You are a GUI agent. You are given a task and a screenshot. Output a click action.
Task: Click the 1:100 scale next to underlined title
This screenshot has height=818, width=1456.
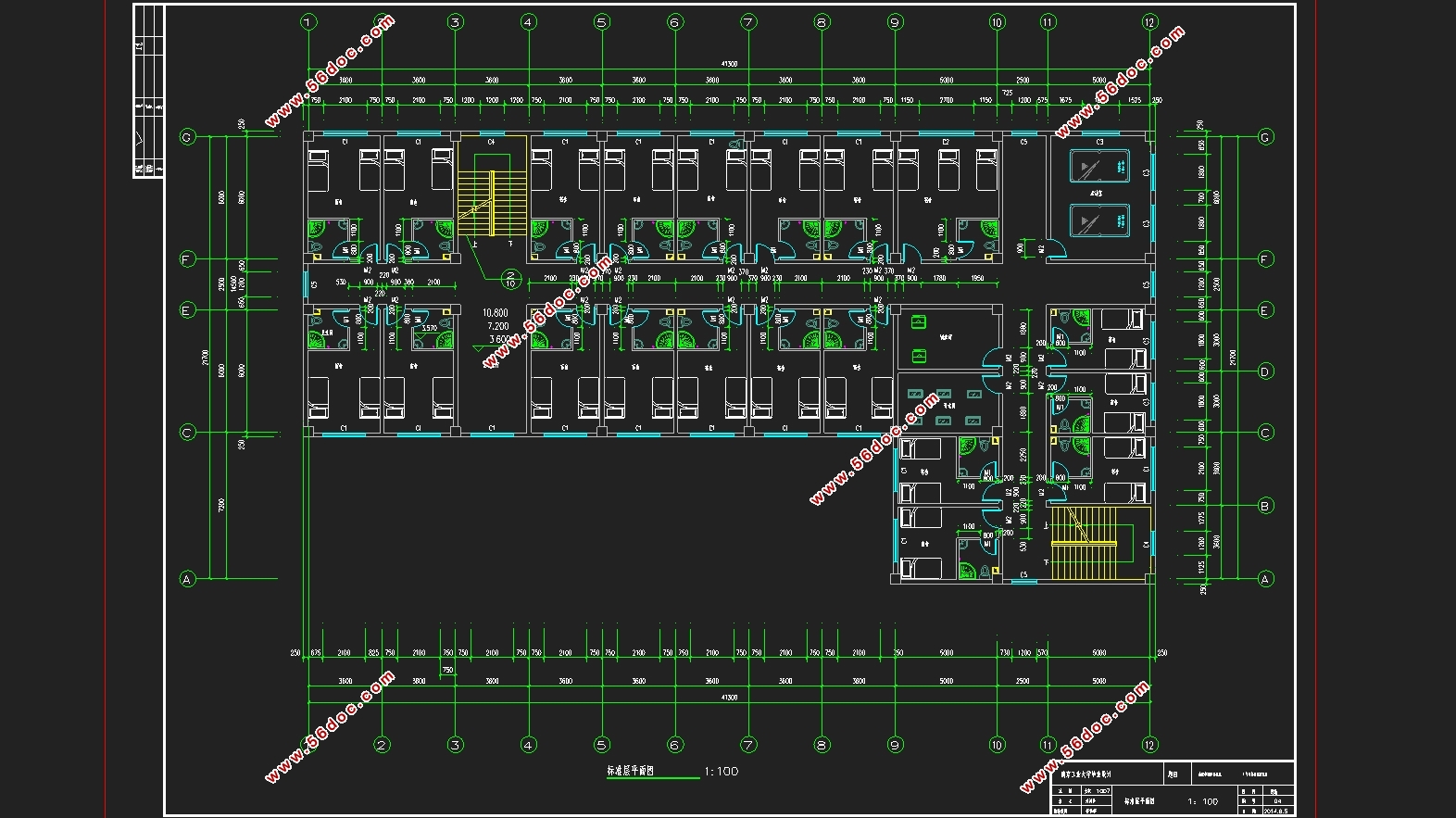tap(721, 771)
